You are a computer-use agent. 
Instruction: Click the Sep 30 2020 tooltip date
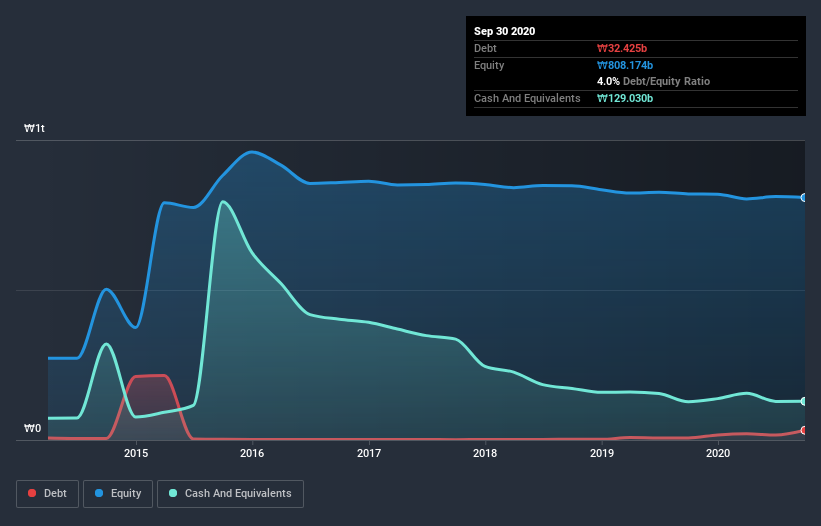point(504,31)
